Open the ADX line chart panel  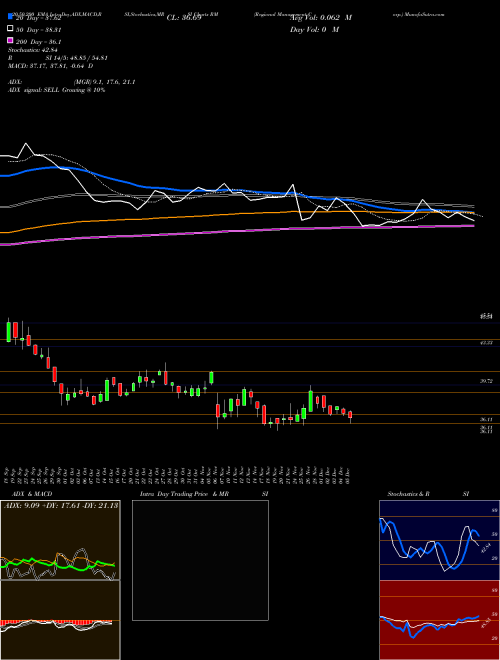[60, 540]
